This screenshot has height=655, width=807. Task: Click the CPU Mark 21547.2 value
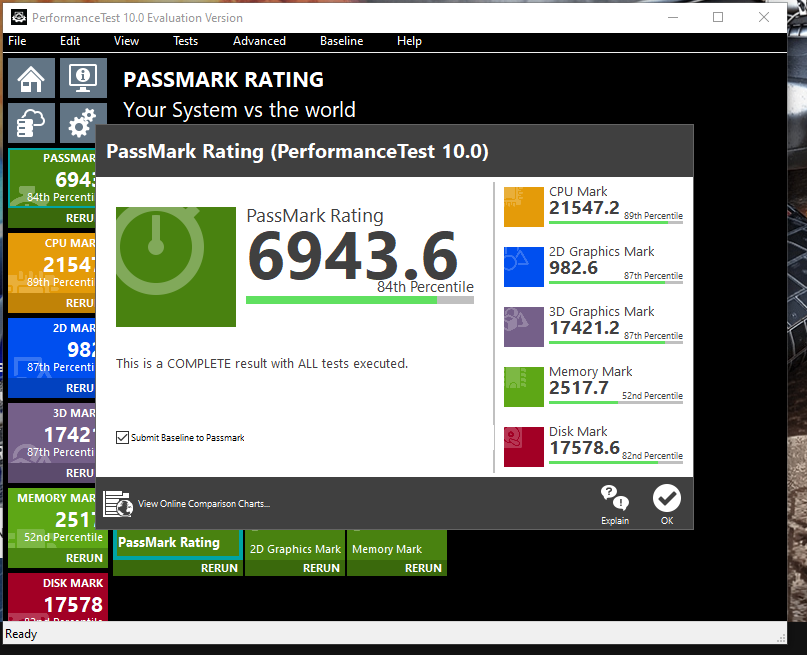click(584, 208)
